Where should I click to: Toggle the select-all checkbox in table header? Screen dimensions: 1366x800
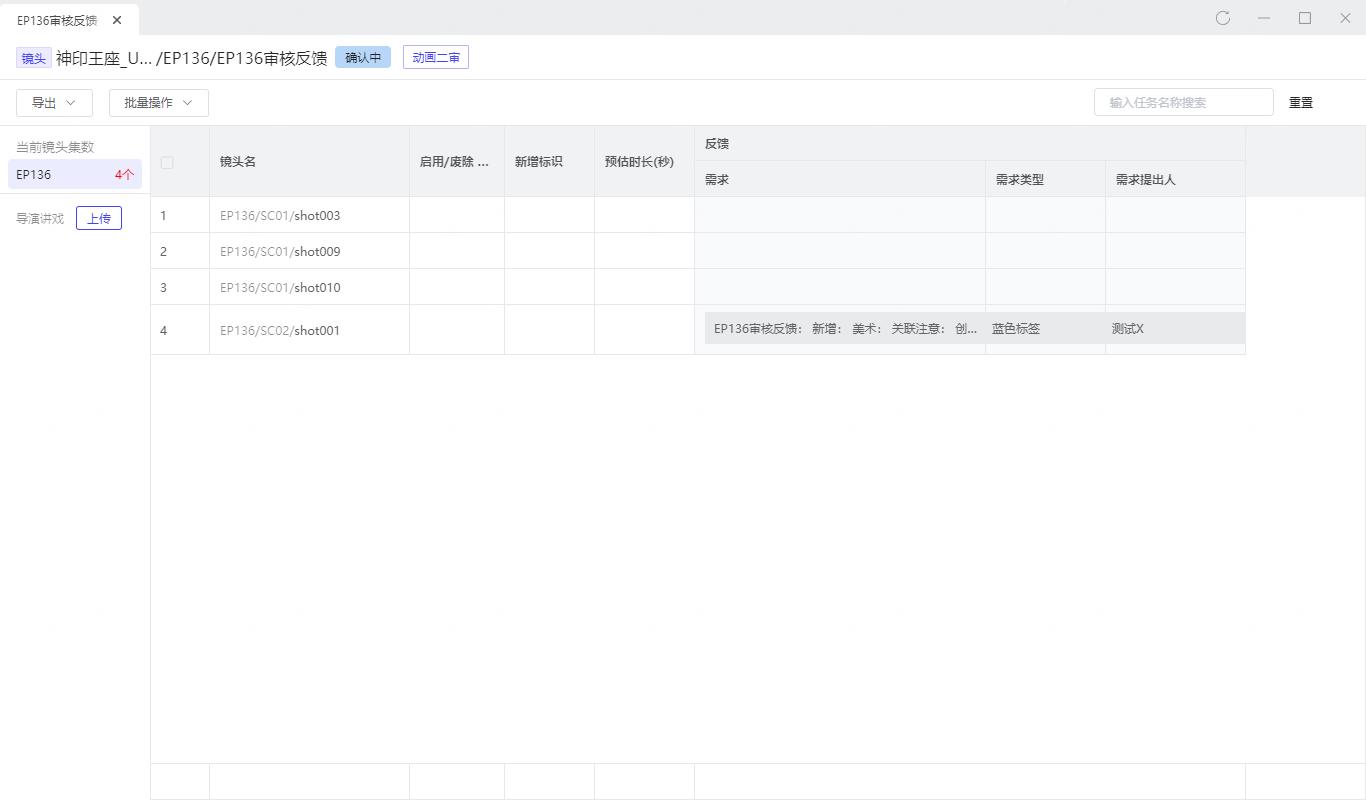click(167, 162)
